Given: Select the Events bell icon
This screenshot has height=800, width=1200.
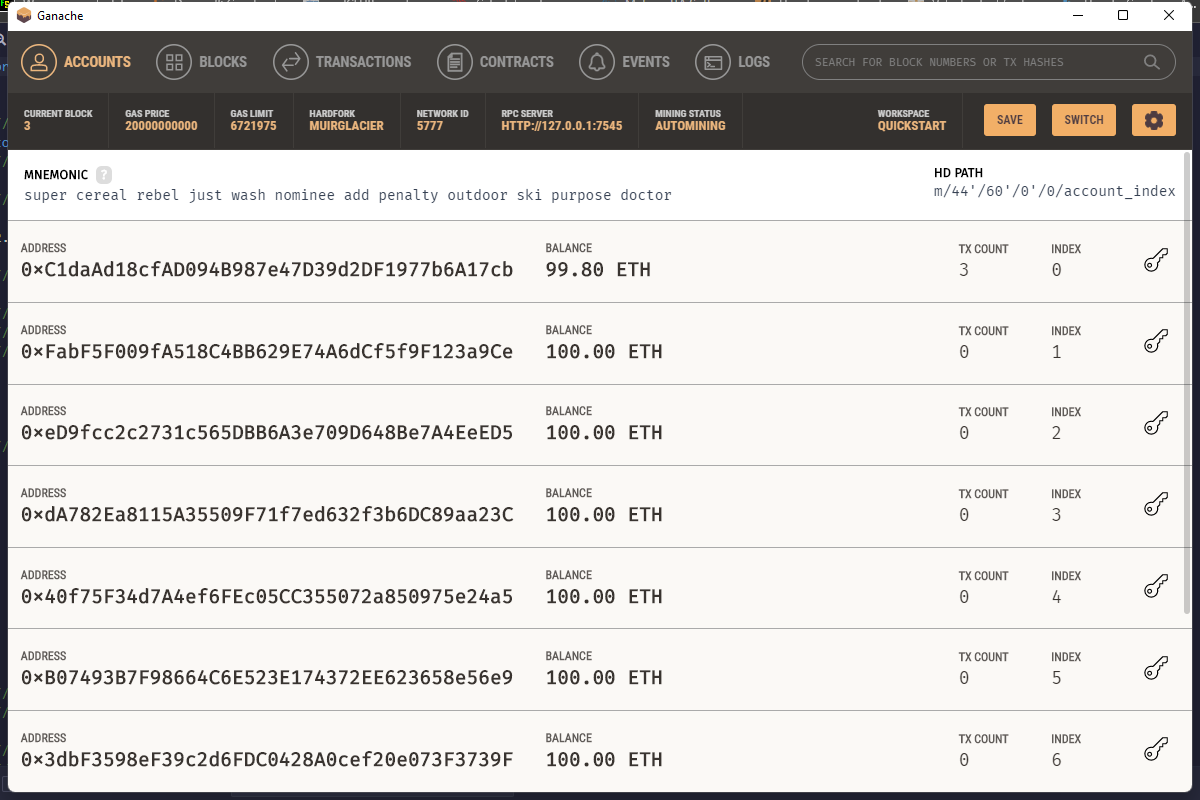Looking at the screenshot, I should point(598,61).
